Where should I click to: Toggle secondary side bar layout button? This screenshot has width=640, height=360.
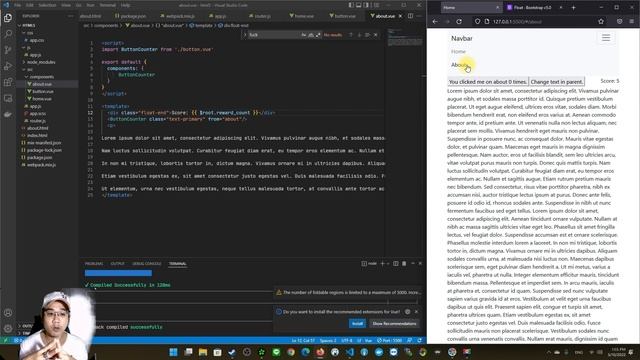click(367, 5)
